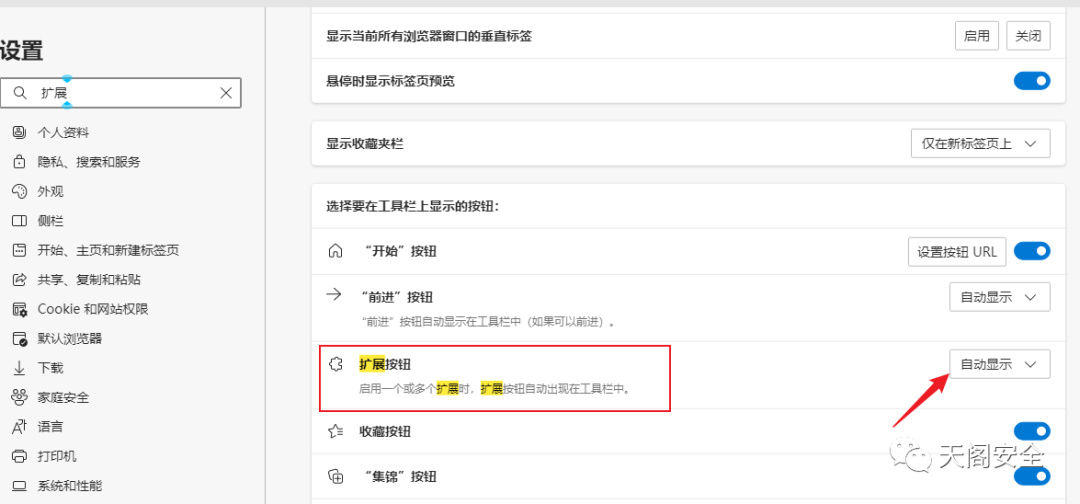
Task: Click the 打印机 printer icon
Action: [x=18, y=457]
